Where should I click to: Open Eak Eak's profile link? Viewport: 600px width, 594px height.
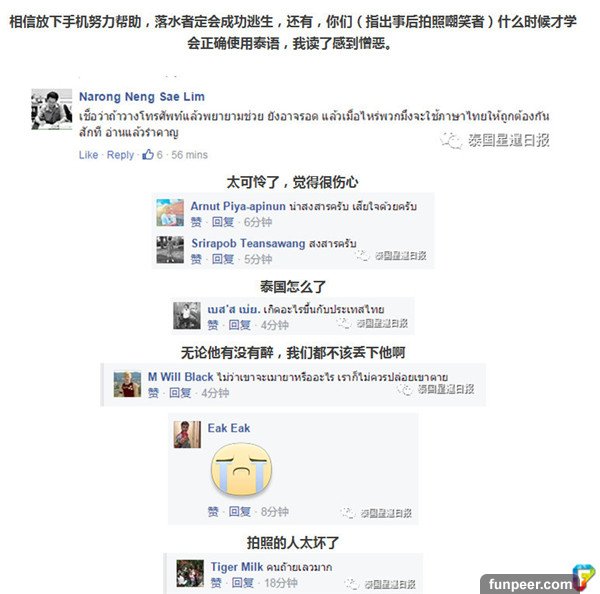coord(229,428)
